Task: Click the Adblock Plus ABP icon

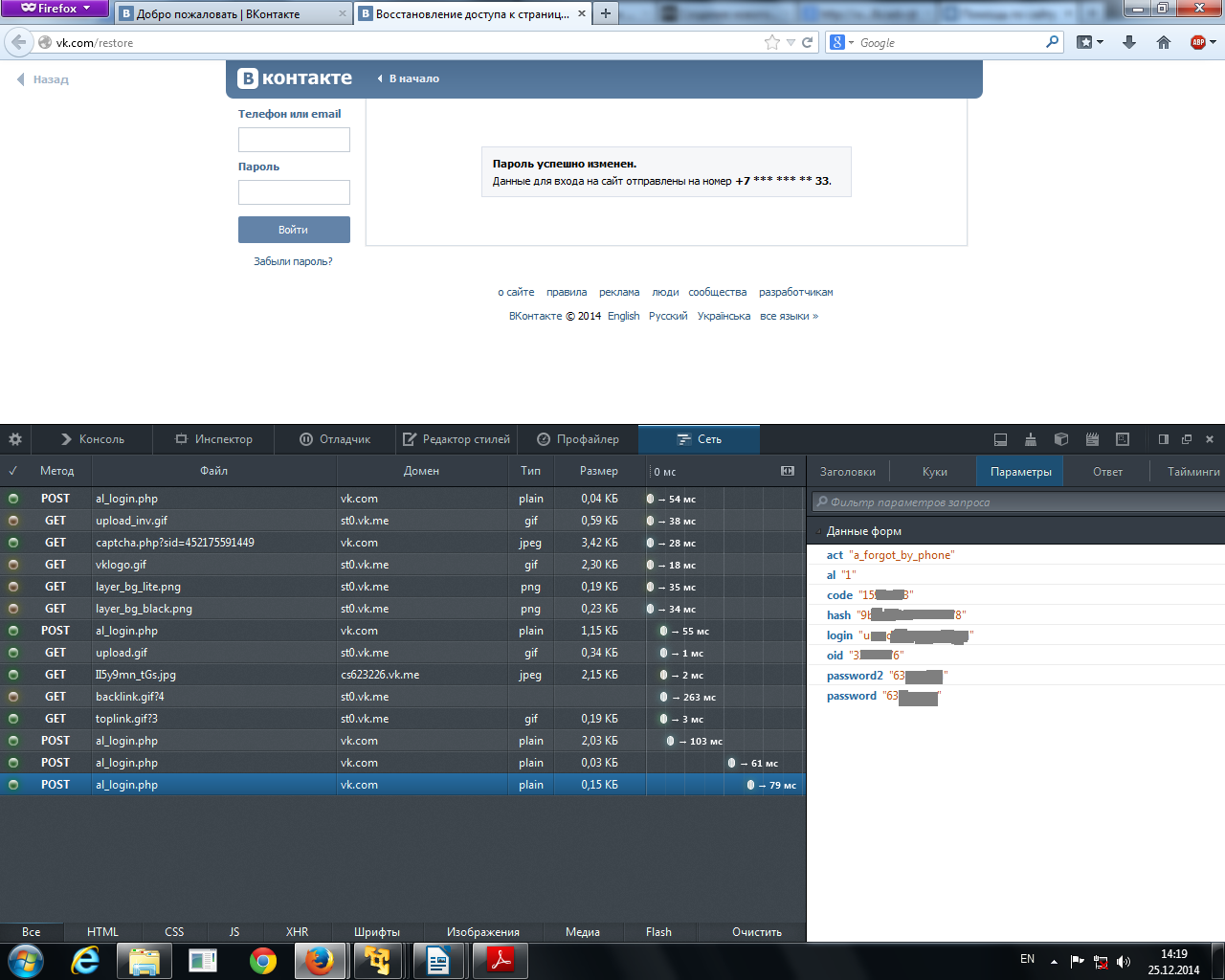Action: click(x=1197, y=42)
